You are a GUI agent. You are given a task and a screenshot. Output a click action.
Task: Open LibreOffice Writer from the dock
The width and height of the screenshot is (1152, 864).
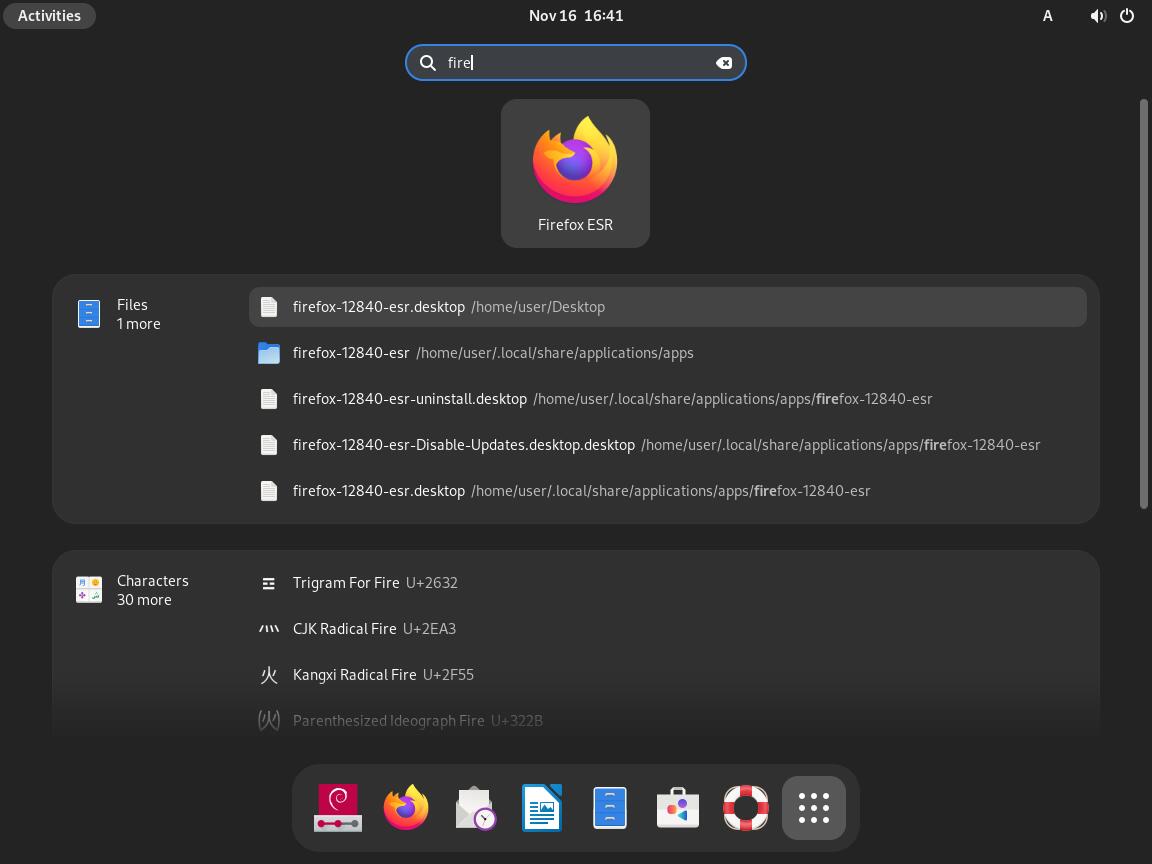click(x=542, y=808)
